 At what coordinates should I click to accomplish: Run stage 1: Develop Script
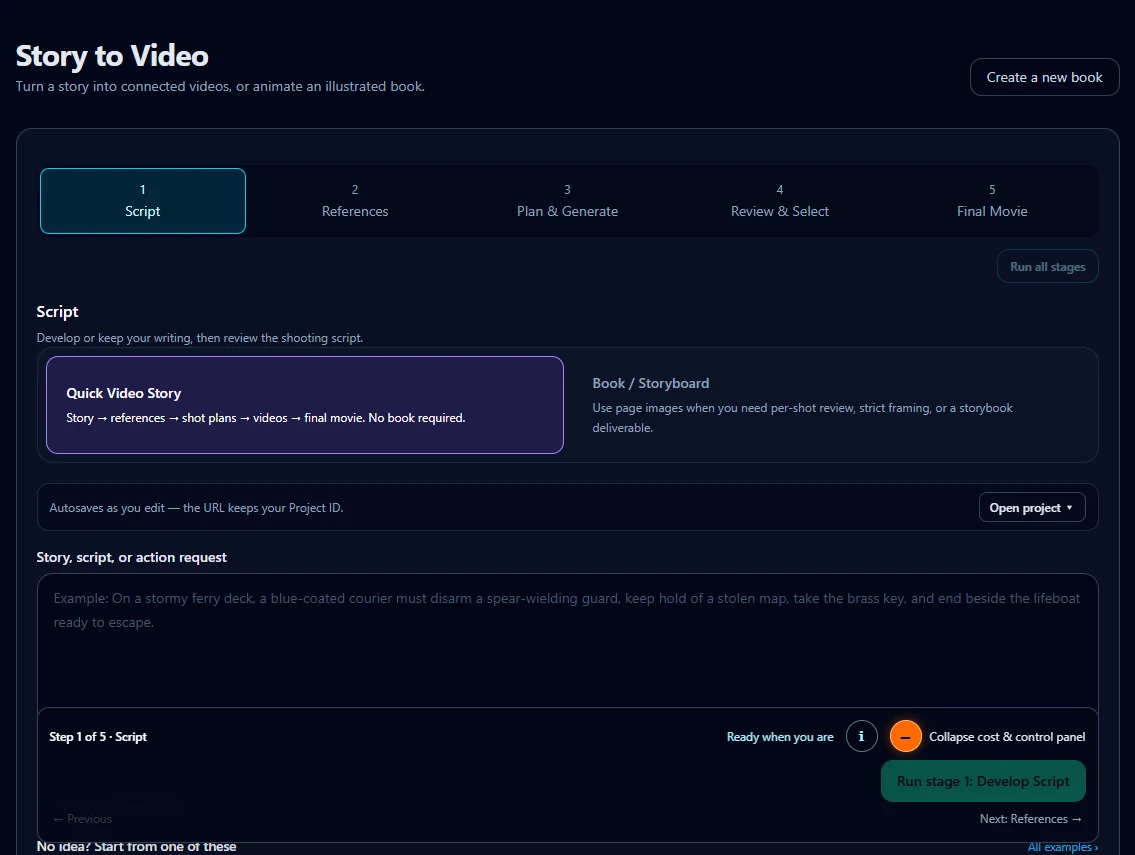(x=983, y=781)
